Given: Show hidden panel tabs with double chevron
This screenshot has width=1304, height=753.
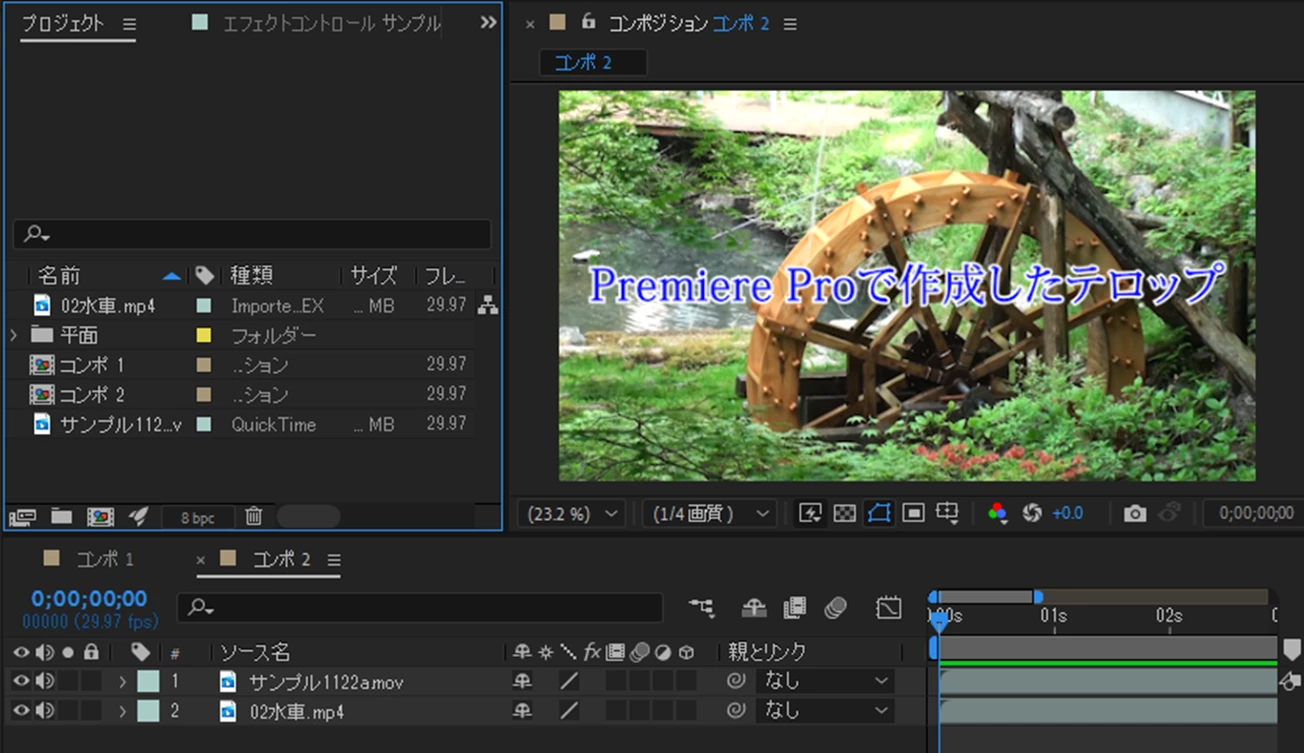Looking at the screenshot, I should (x=488, y=22).
